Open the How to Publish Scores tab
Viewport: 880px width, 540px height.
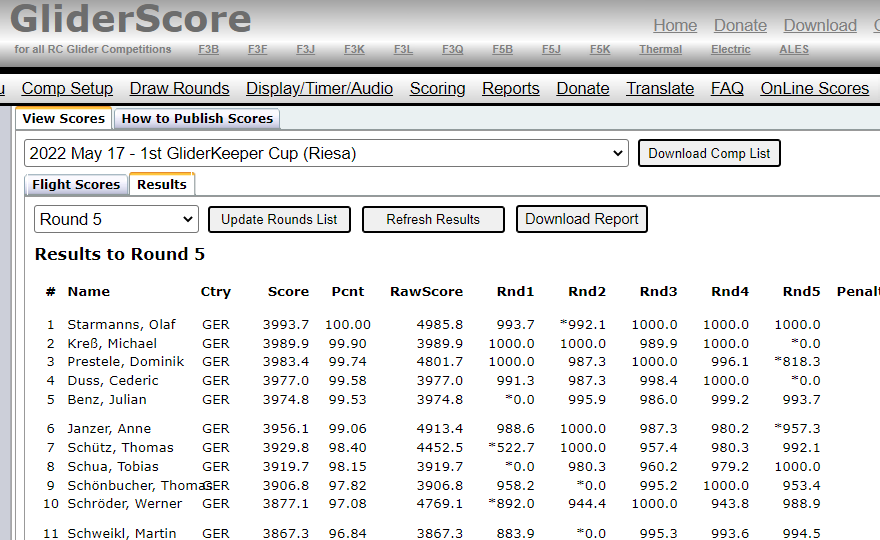click(197, 118)
